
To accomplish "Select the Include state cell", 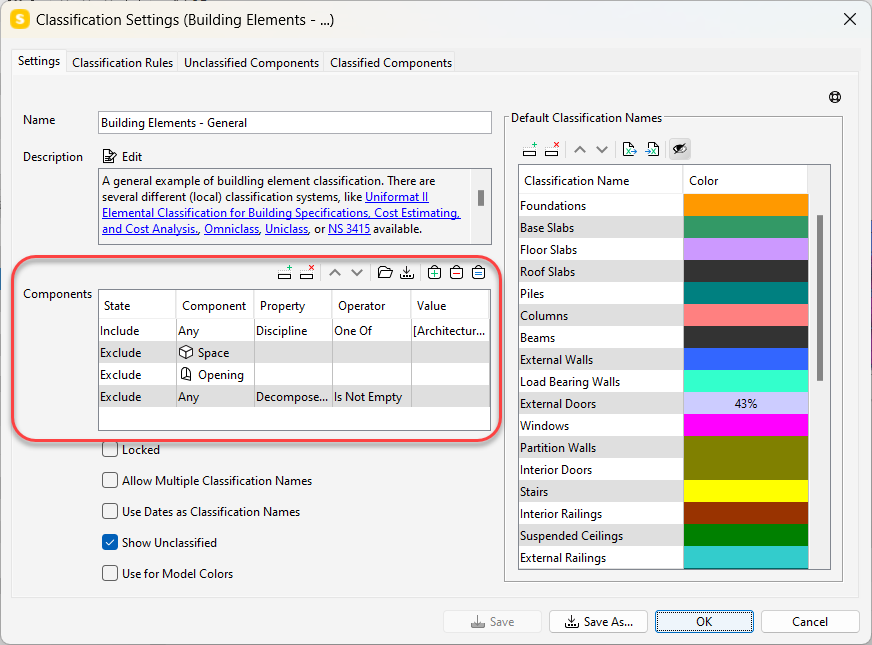I will [x=137, y=331].
